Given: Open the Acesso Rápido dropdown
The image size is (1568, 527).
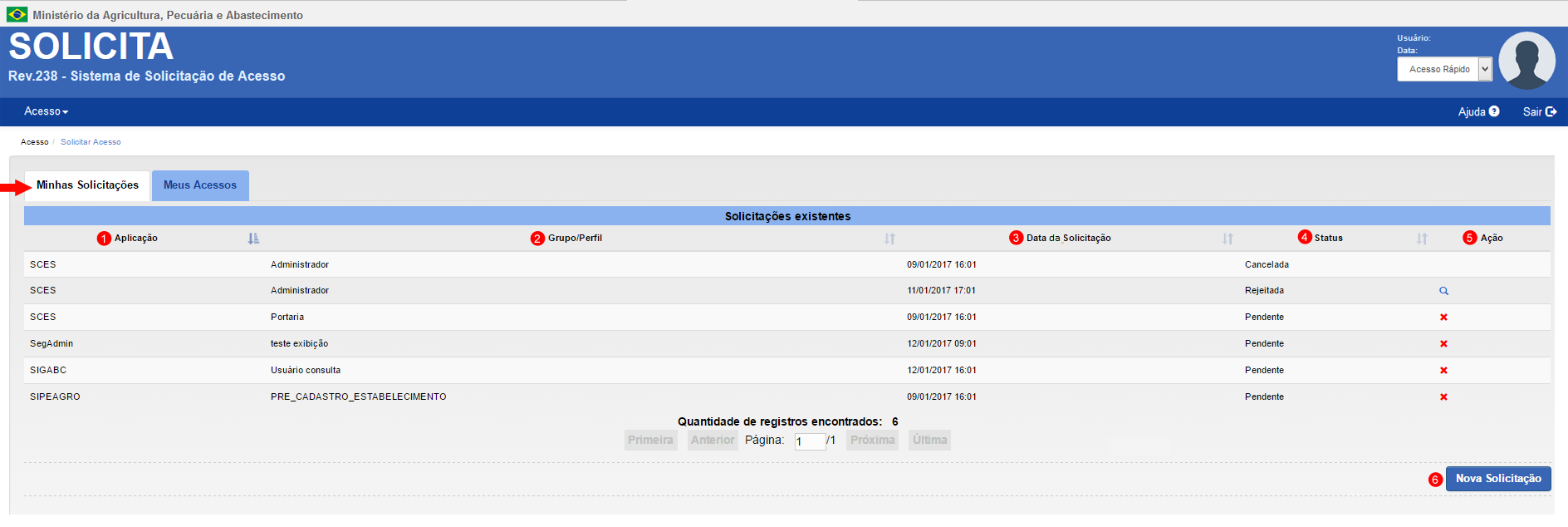Looking at the screenshot, I should click(1444, 69).
